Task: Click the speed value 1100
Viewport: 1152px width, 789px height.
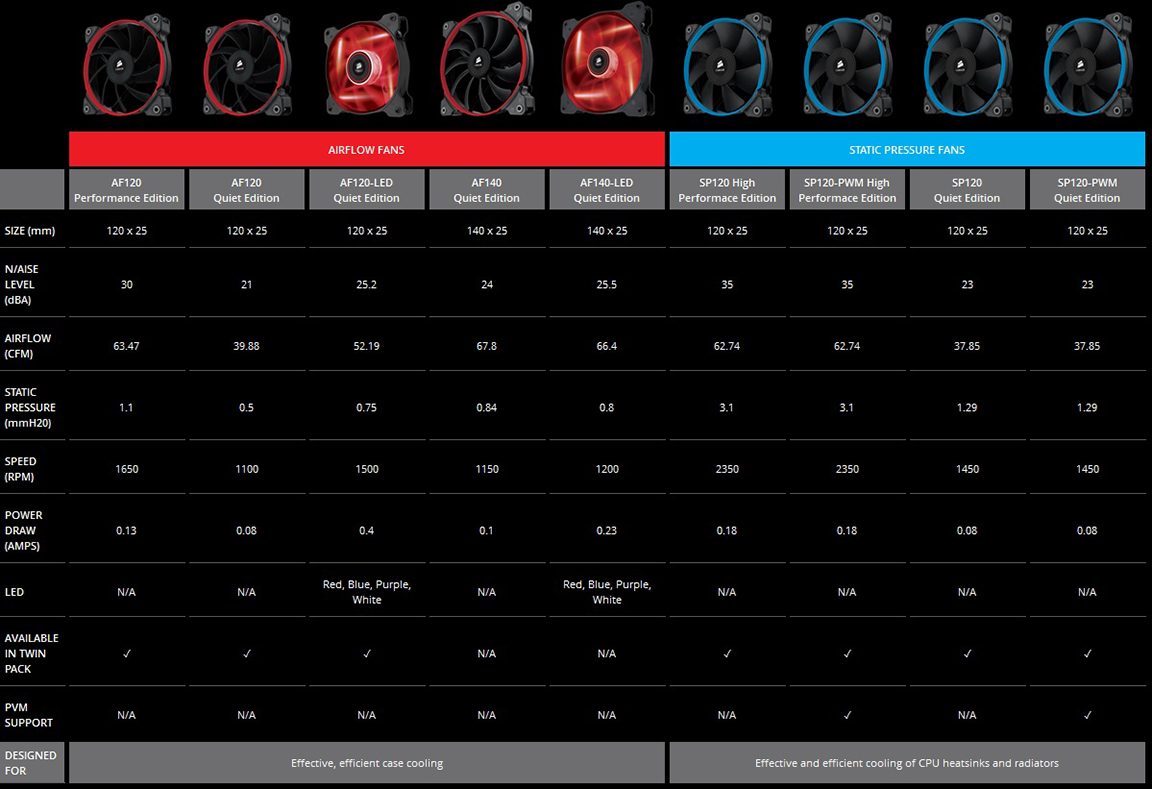Action: (x=247, y=469)
